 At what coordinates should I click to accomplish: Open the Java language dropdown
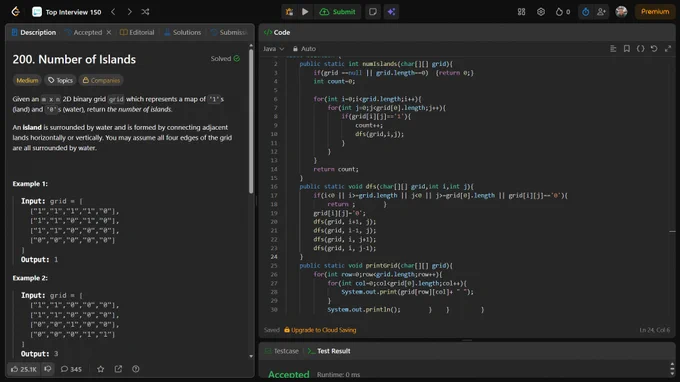point(273,49)
